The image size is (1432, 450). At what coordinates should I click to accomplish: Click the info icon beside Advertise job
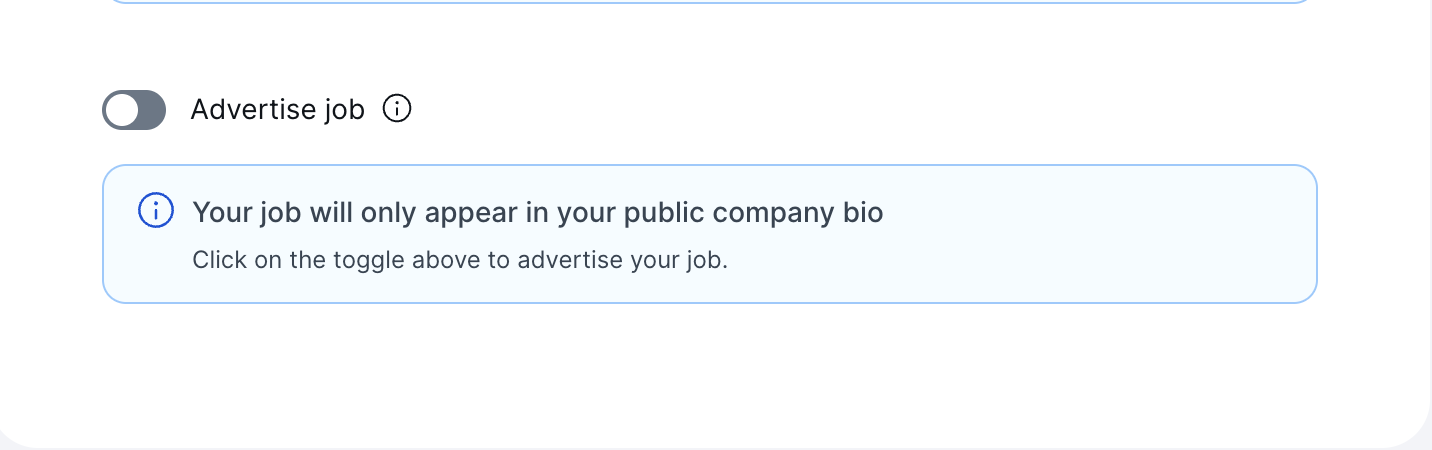click(397, 108)
